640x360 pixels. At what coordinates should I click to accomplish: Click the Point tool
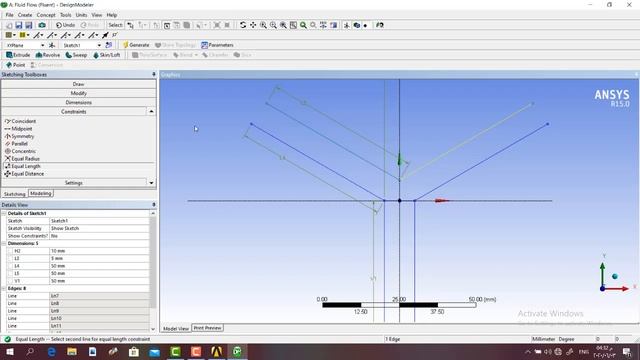[x=16, y=65]
